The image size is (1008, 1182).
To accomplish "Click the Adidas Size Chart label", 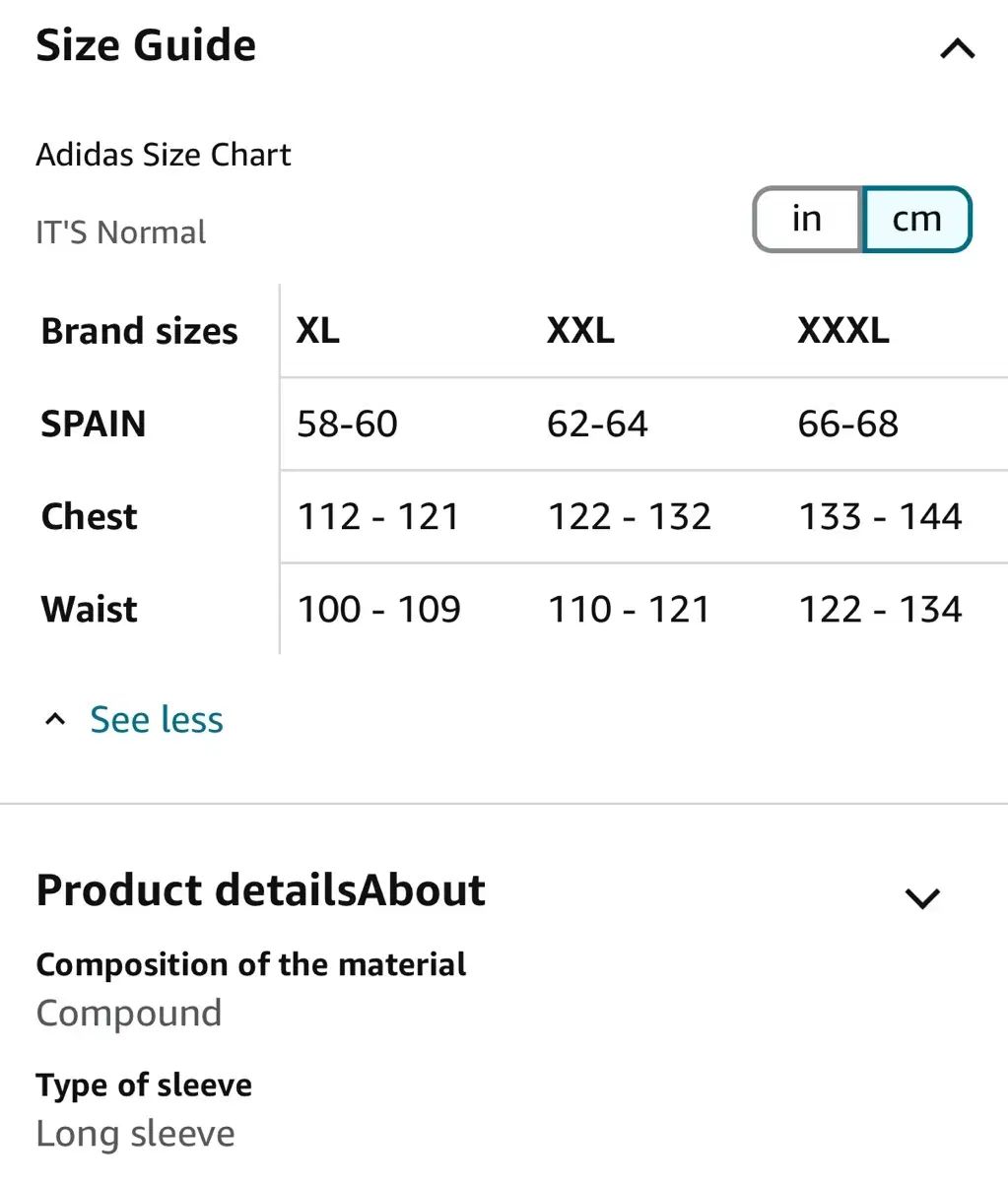I will point(164,155).
